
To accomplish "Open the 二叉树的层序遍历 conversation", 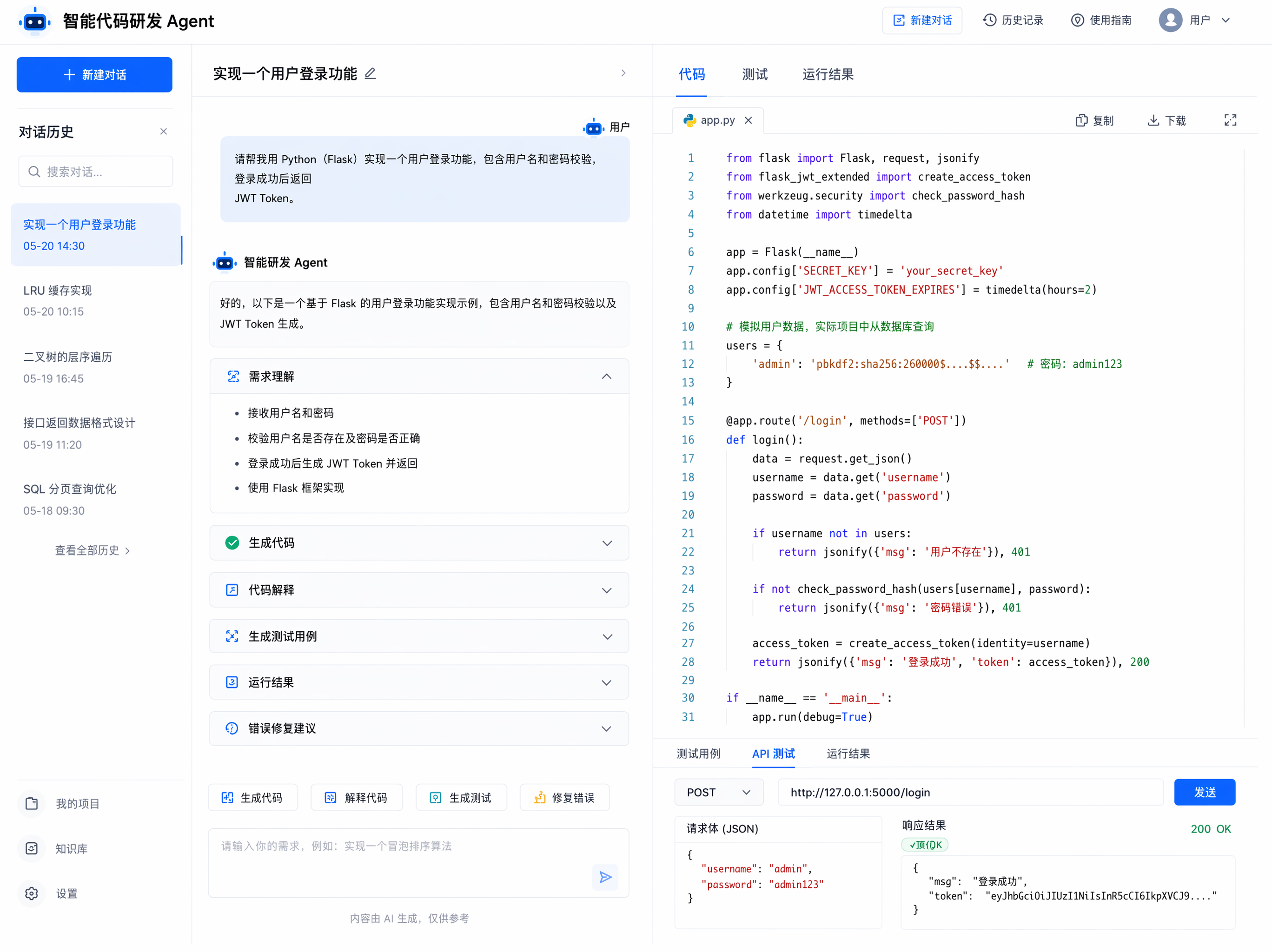I will pyautogui.click(x=95, y=367).
